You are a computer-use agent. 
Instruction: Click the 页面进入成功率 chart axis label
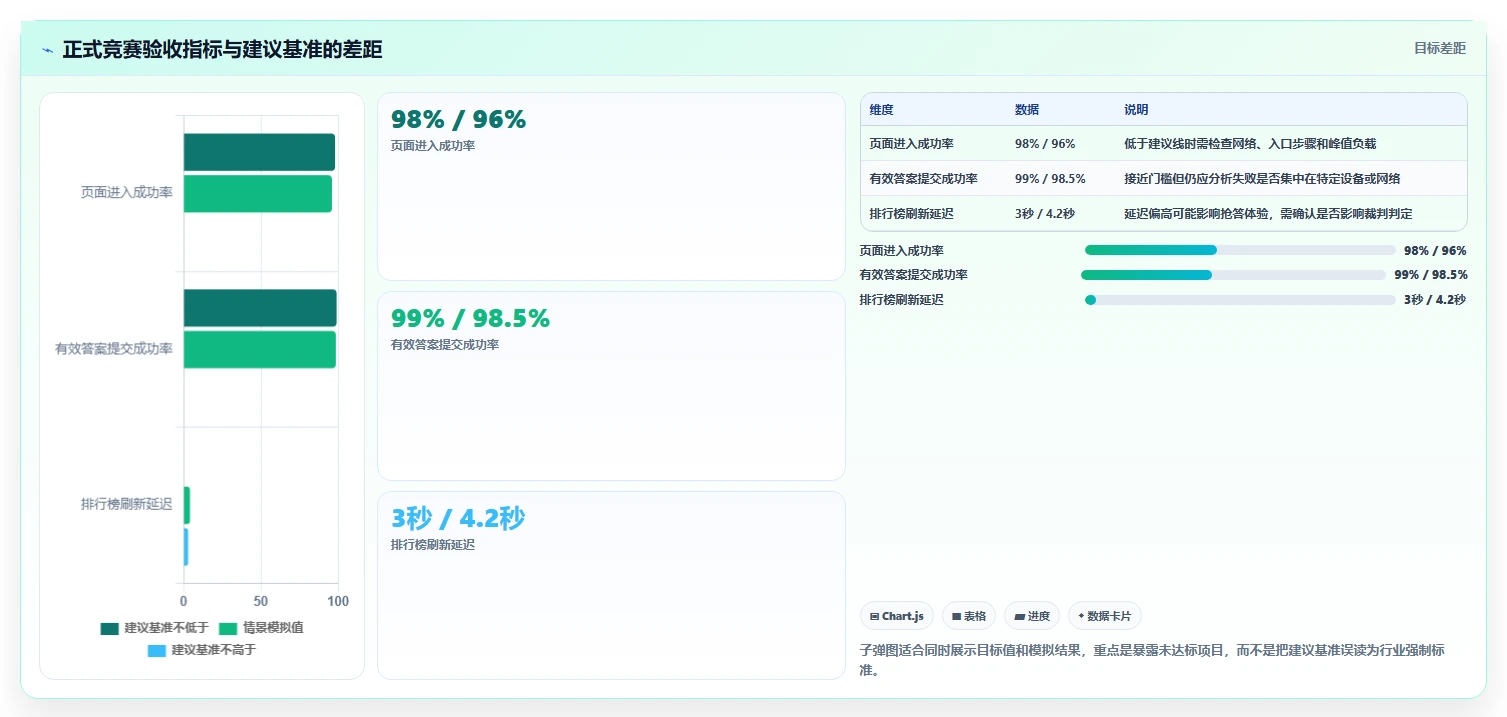126,193
